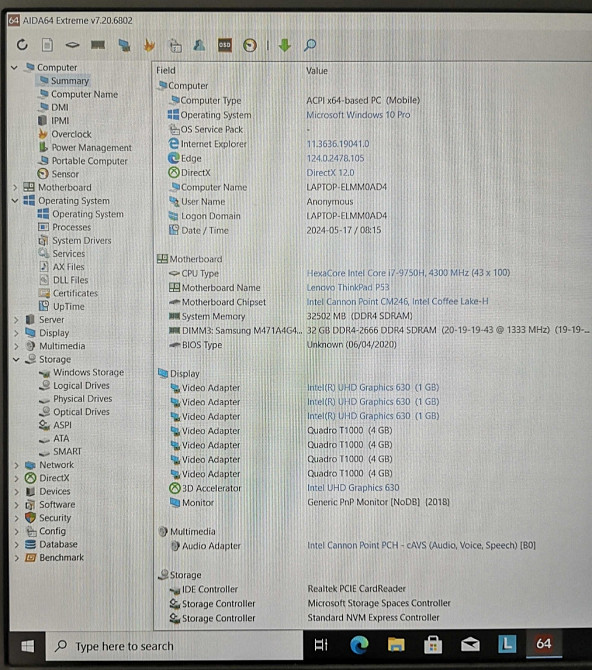Viewport: 592px width, 670px height.
Task: Open the Windows Start menu
Action: (28, 646)
